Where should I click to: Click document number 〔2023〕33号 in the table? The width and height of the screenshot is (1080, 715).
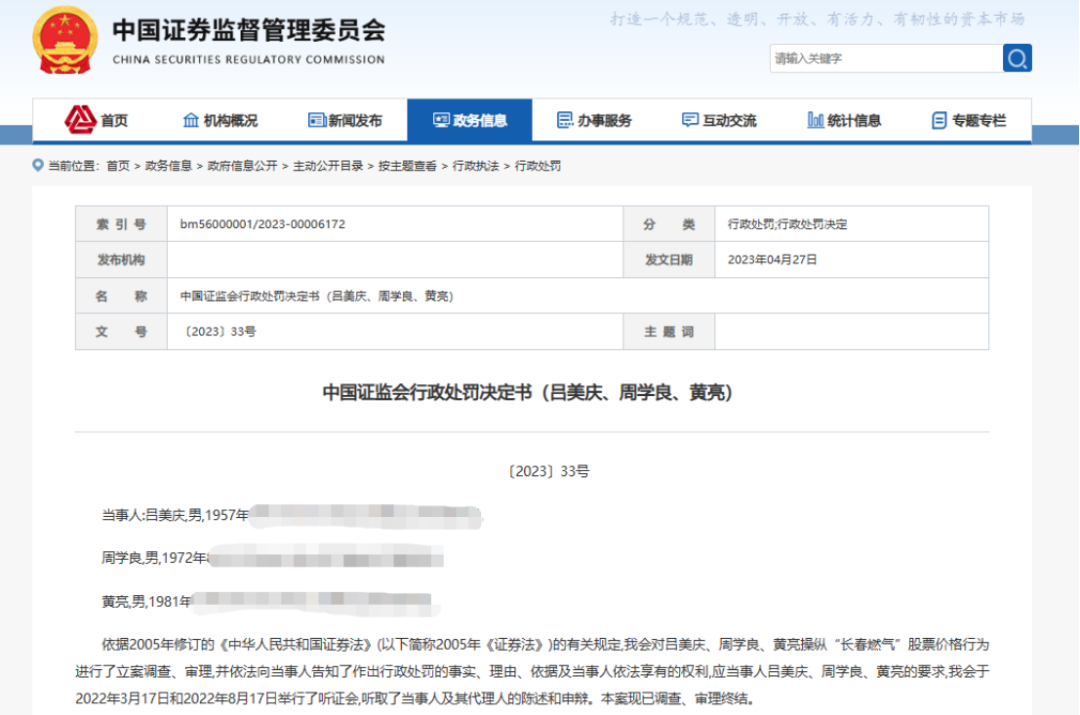point(220,331)
